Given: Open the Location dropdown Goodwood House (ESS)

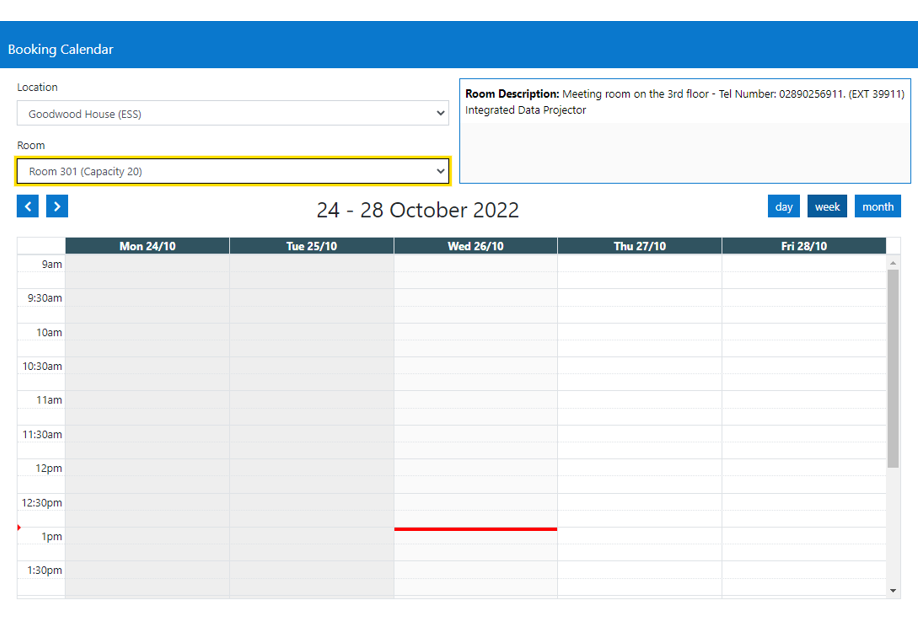Looking at the screenshot, I should coord(232,114).
